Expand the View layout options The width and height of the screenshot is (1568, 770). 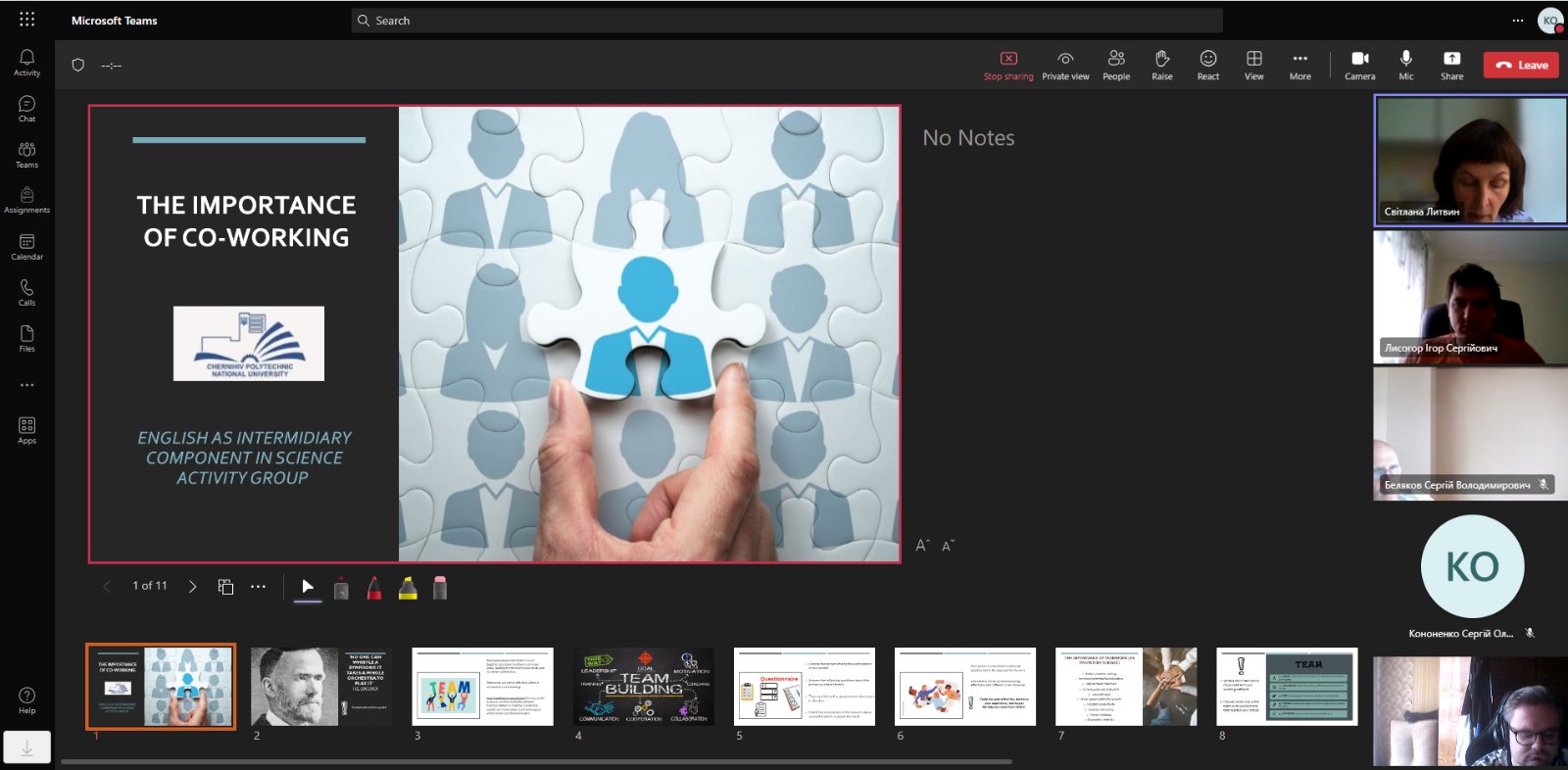[1253, 65]
